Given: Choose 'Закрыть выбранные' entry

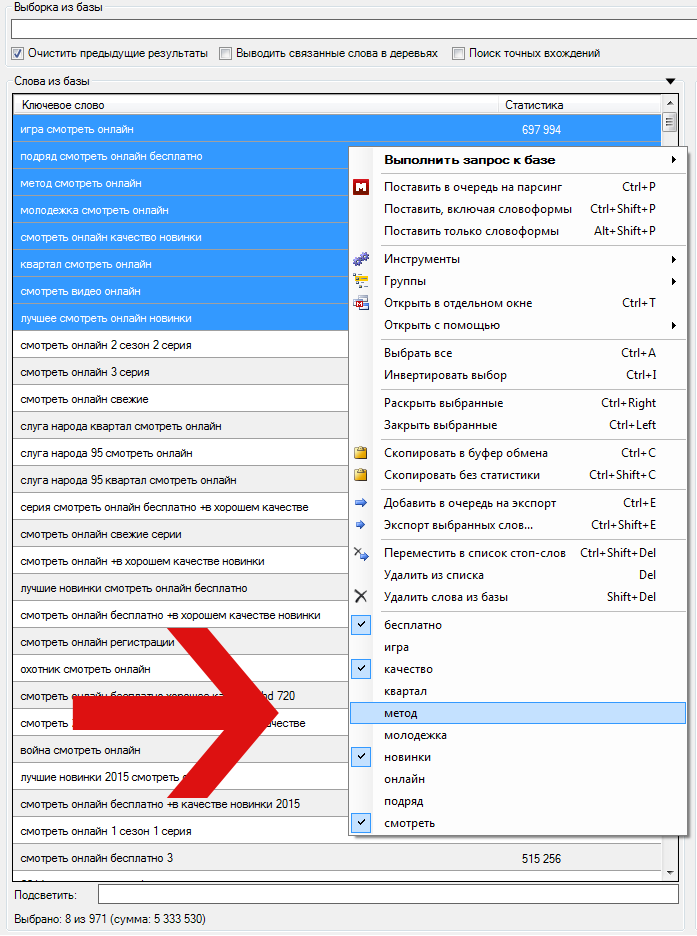Looking at the screenshot, I should click(517, 425).
